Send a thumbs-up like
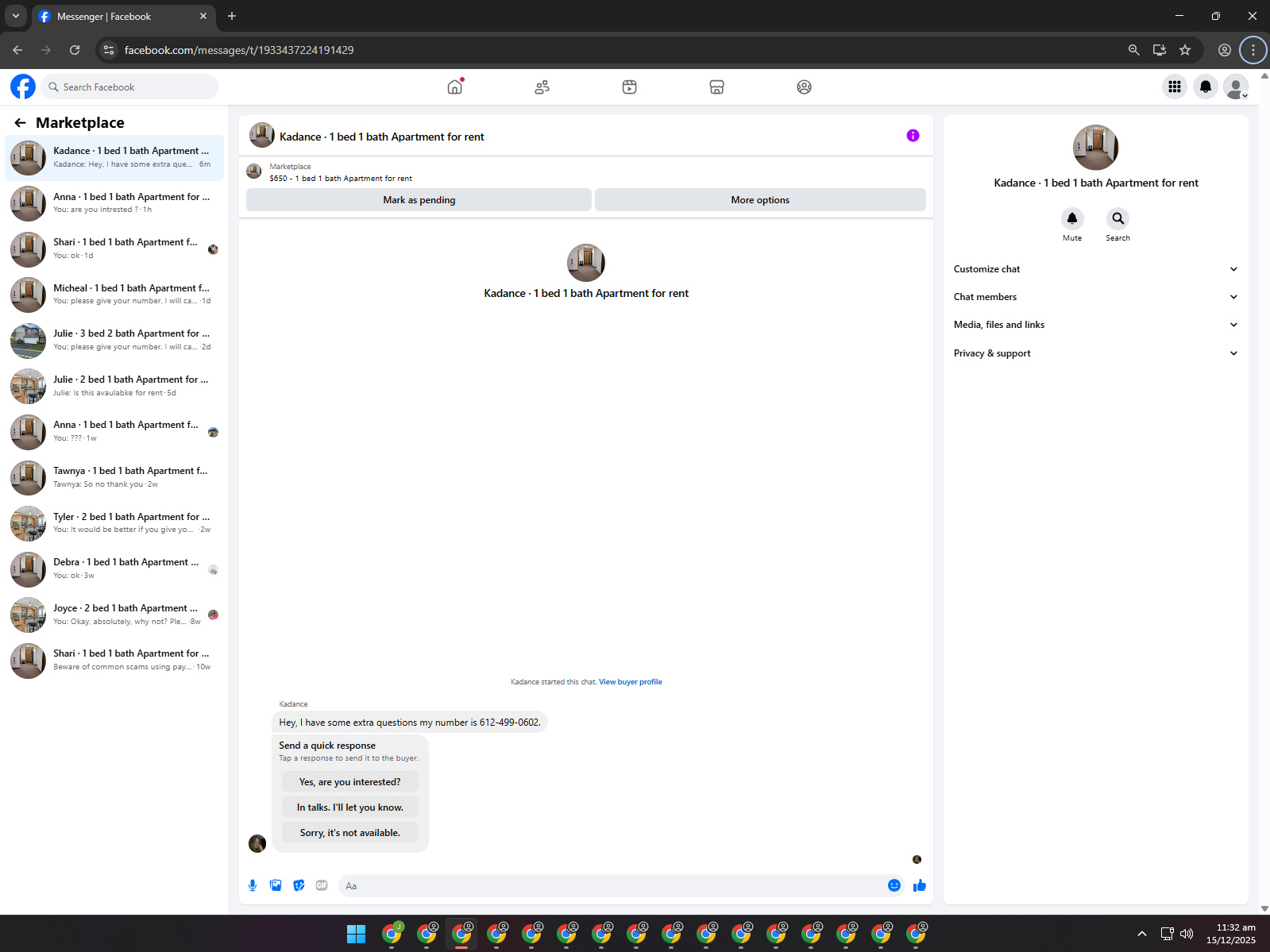 click(920, 885)
